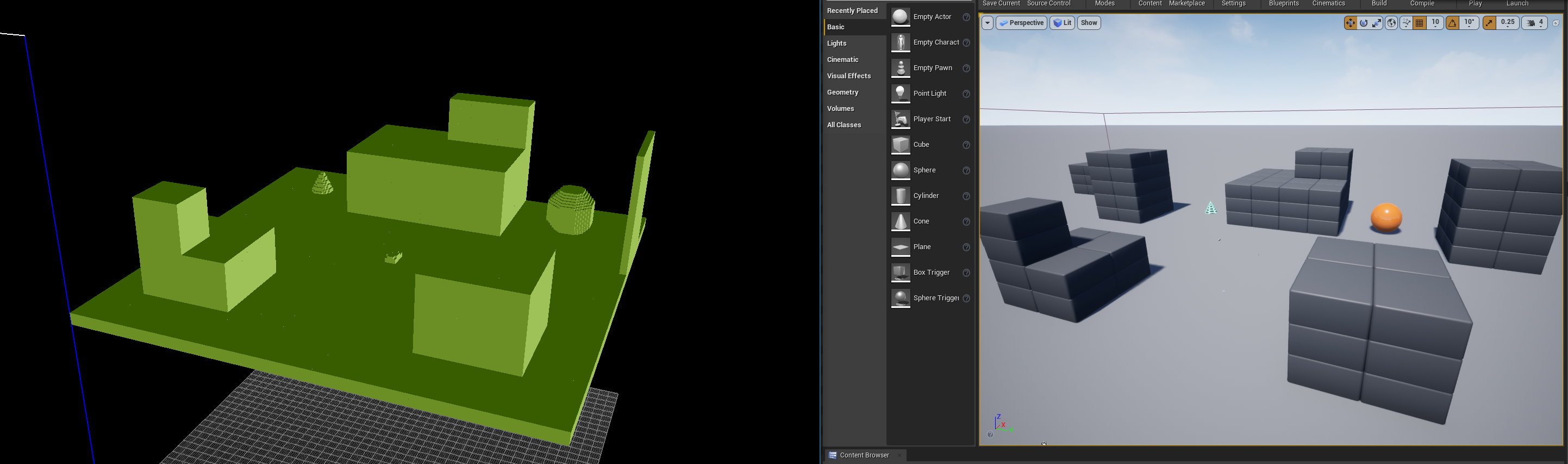Select the translate (move) gizmo tool
The height and width of the screenshot is (464, 1568).
1350,23
